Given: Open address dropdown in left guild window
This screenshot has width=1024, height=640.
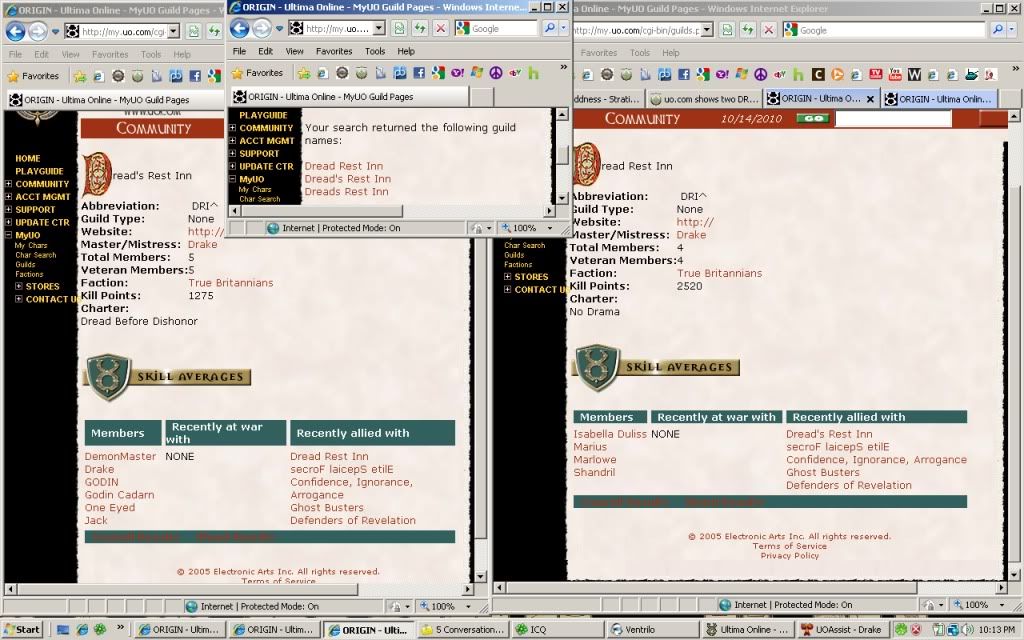Looking at the screenshot, I should [173, 31].
